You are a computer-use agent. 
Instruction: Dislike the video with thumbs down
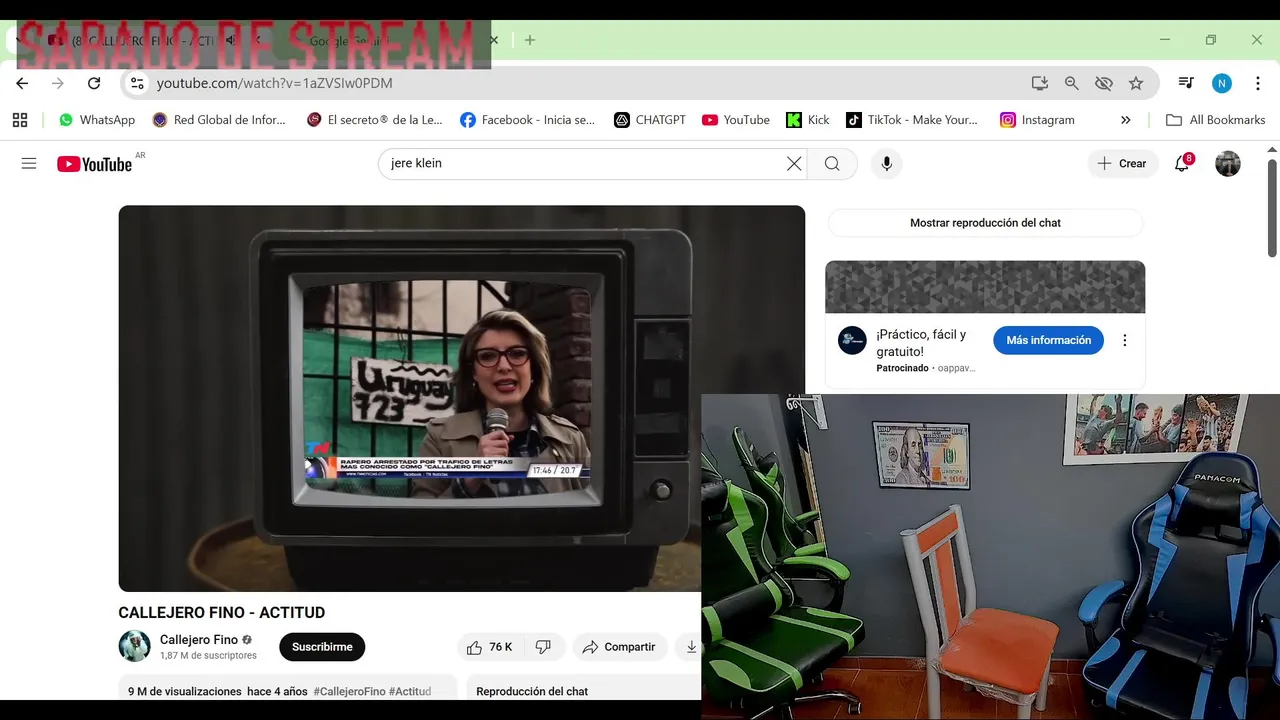click(x=543, y=647)
